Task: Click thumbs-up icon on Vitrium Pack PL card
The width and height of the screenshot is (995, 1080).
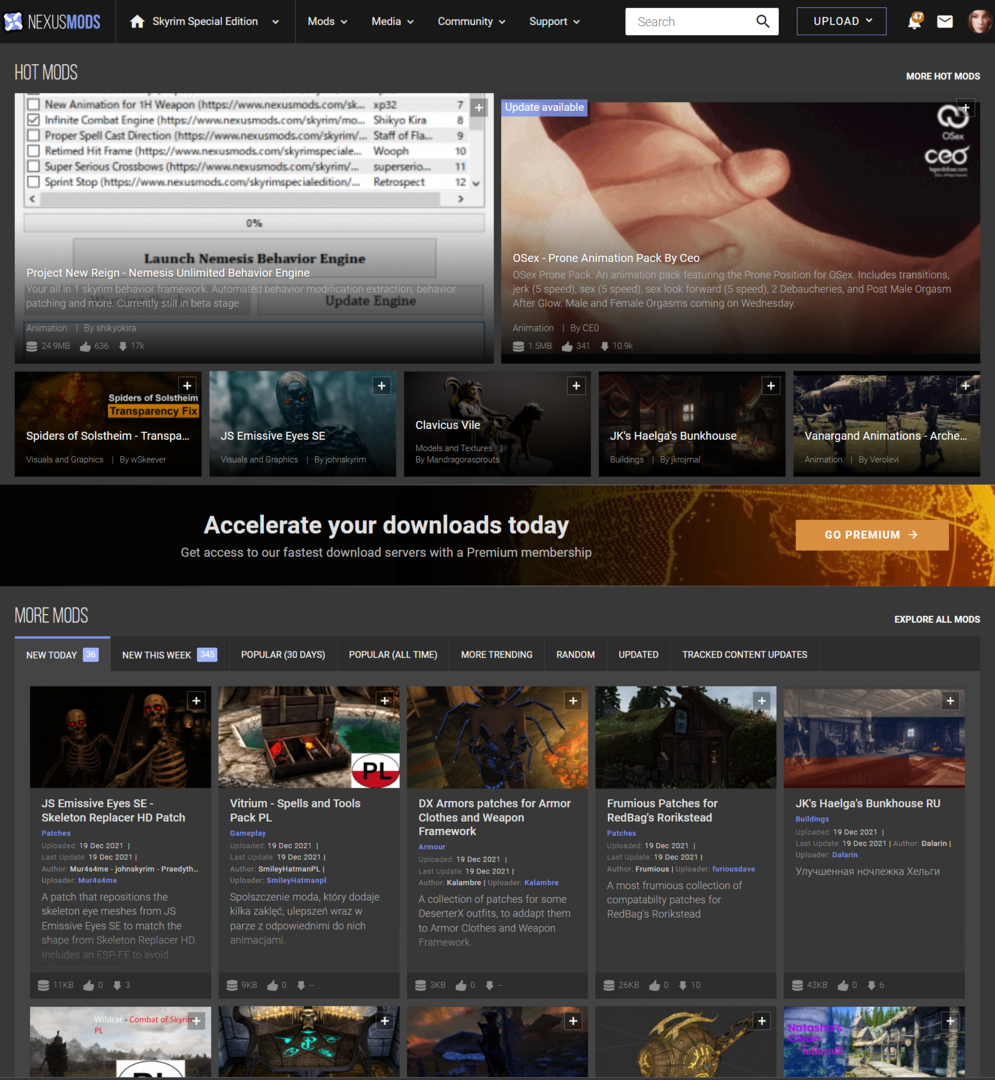Action: click(272, 985)
